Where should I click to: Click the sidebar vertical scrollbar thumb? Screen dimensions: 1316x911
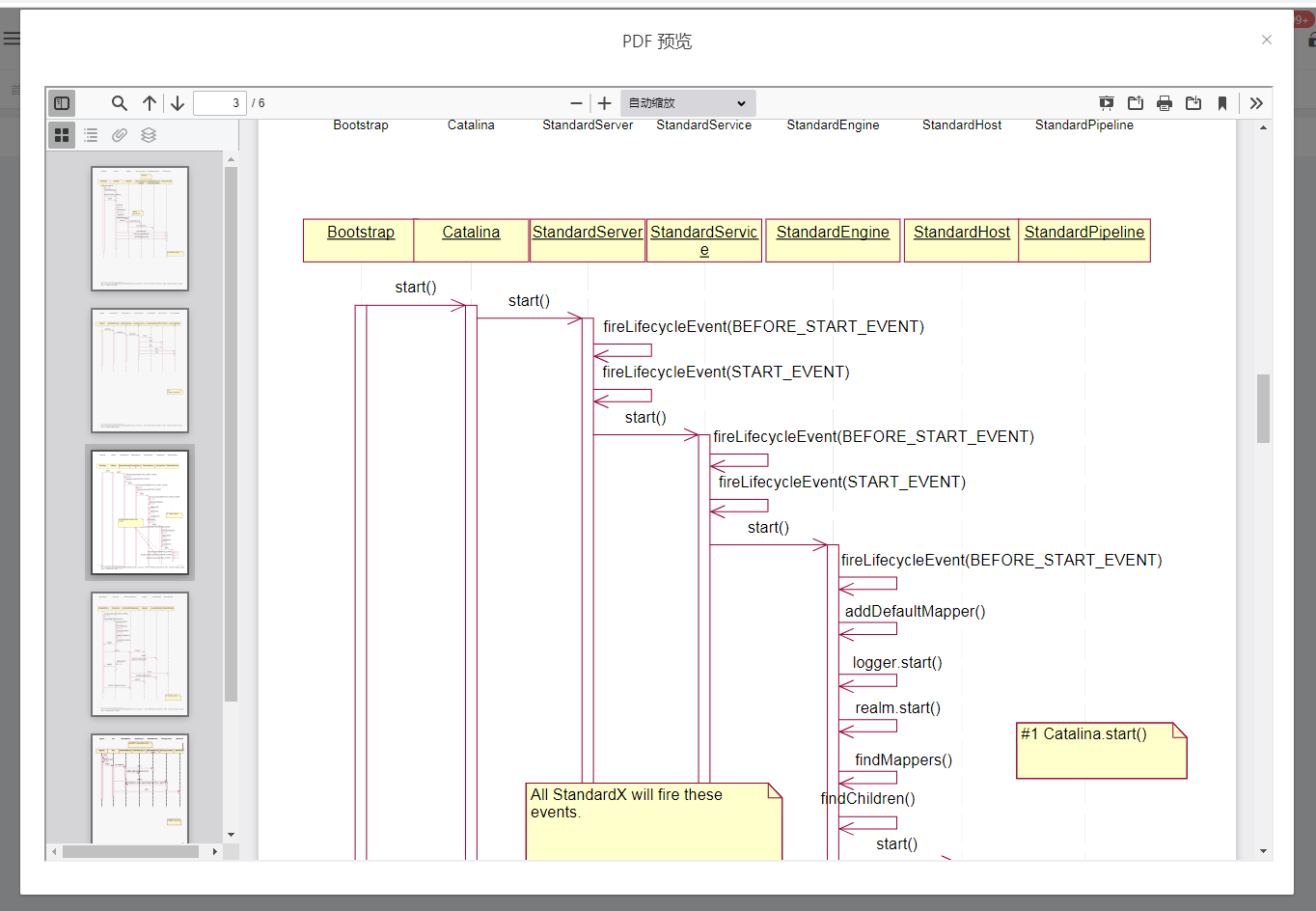(231, 434)
